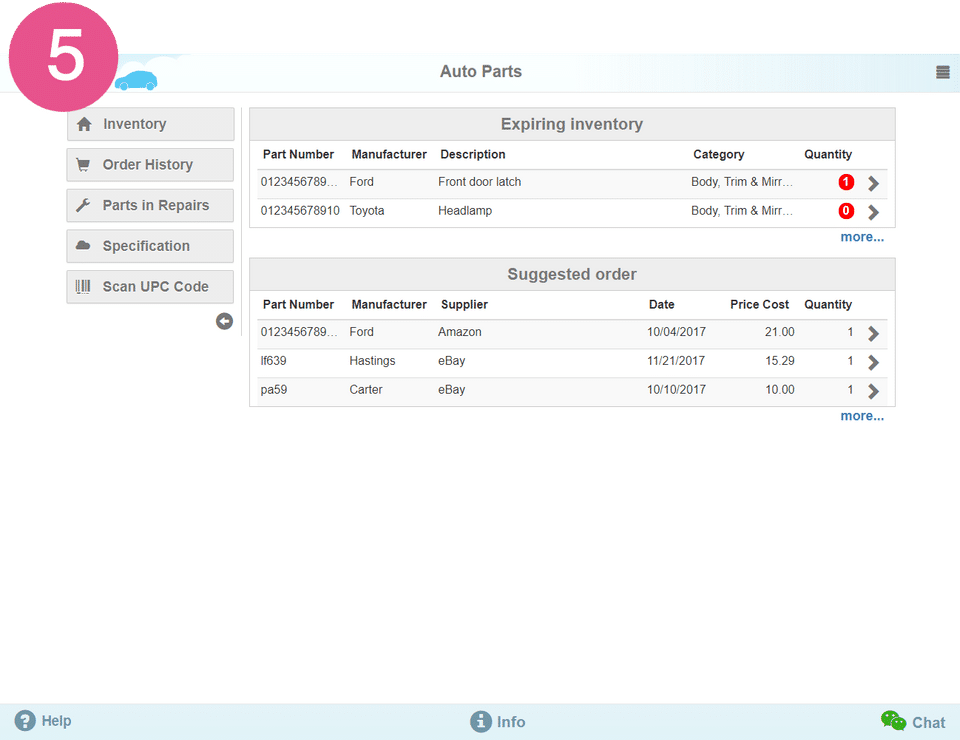Click part number pa59
The width and height of the screenshot is (960, 740).
coord(274,389)
